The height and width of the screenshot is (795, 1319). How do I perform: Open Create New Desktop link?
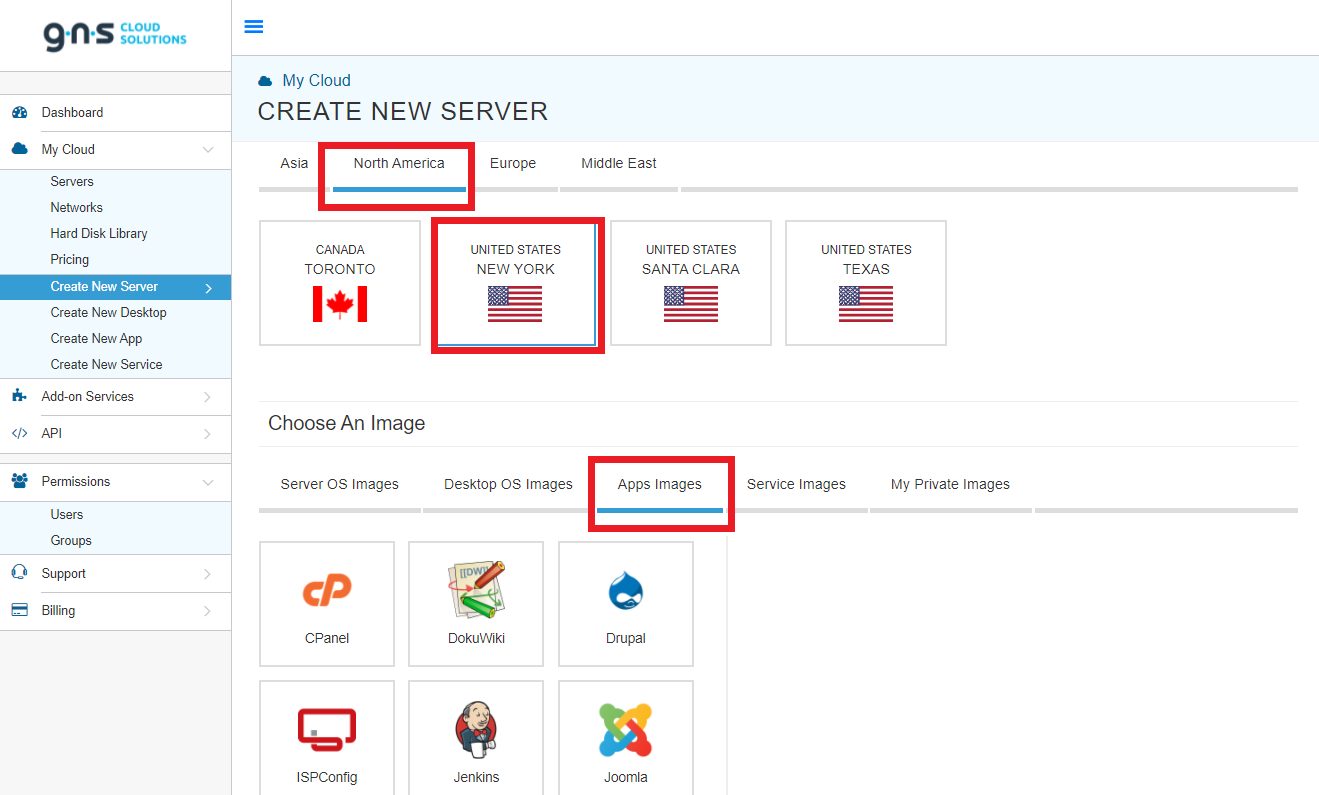click(x=108, y=313)
